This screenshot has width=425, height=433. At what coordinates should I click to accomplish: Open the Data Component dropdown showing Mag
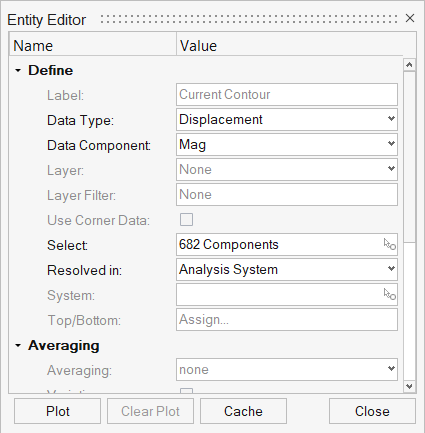287,144
